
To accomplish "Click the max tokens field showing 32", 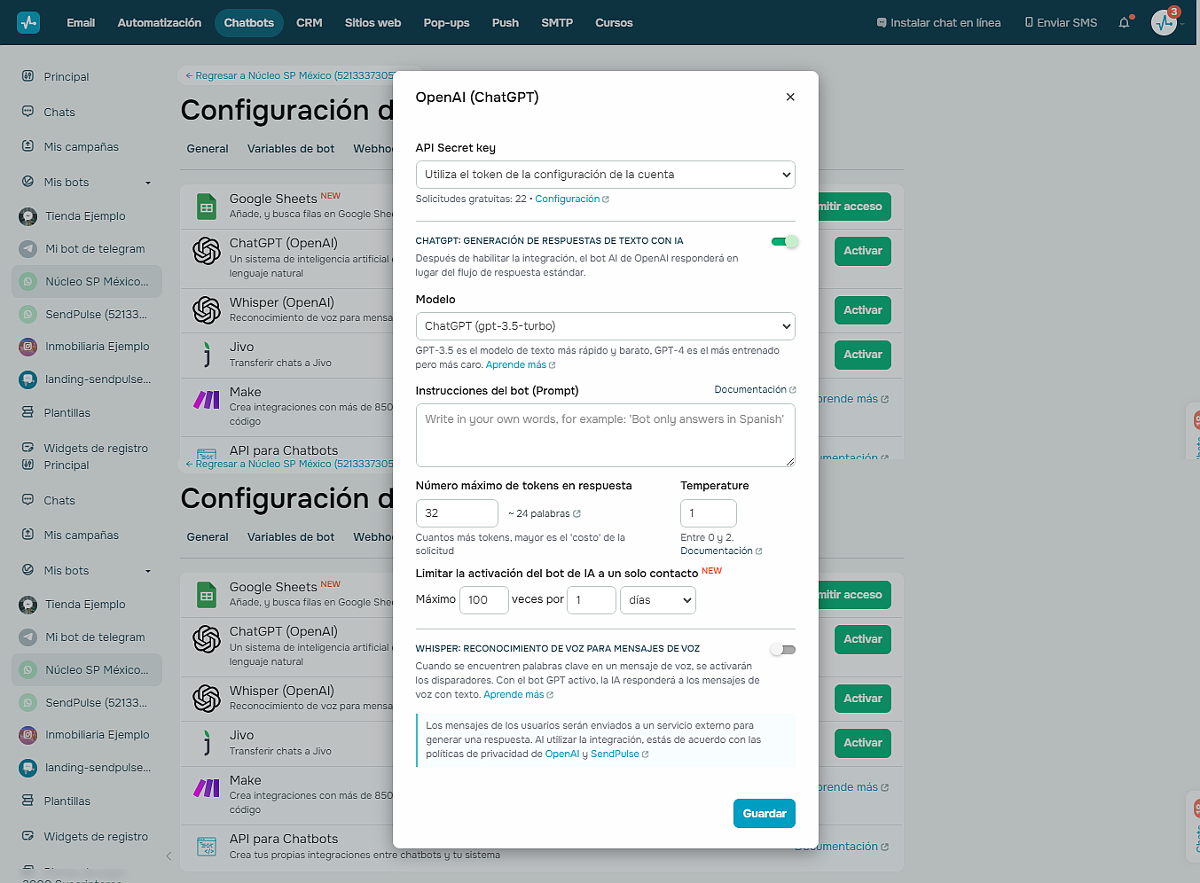I will (457, 513).
